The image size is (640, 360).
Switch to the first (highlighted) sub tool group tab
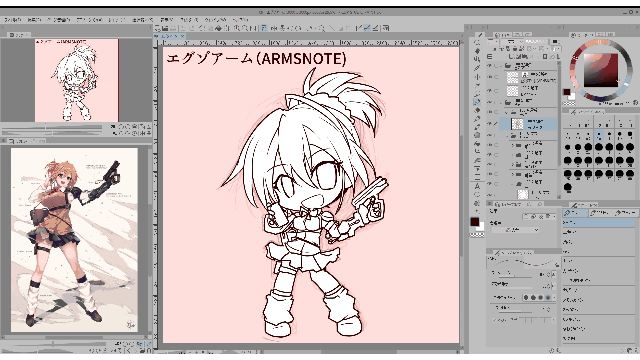point(576,213)
